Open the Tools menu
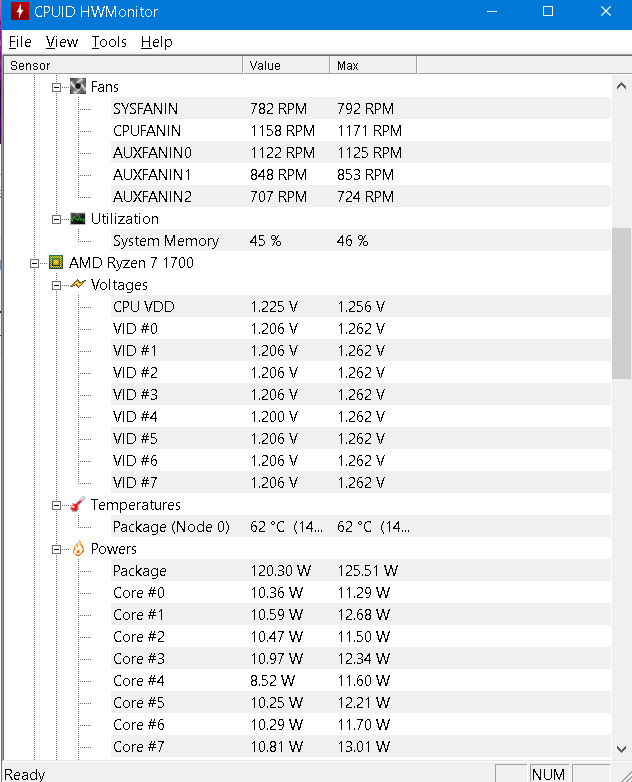 pyautogui.click(x=109, y=42)
